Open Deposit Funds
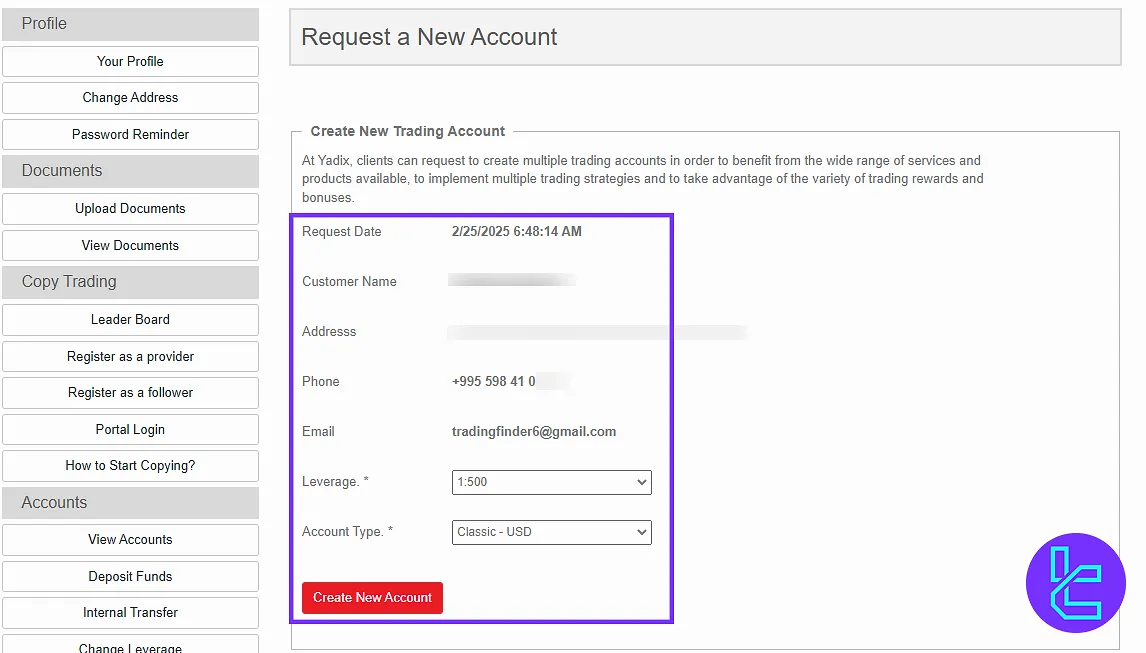Viewport: 1146px width, 653px height. 130,576
